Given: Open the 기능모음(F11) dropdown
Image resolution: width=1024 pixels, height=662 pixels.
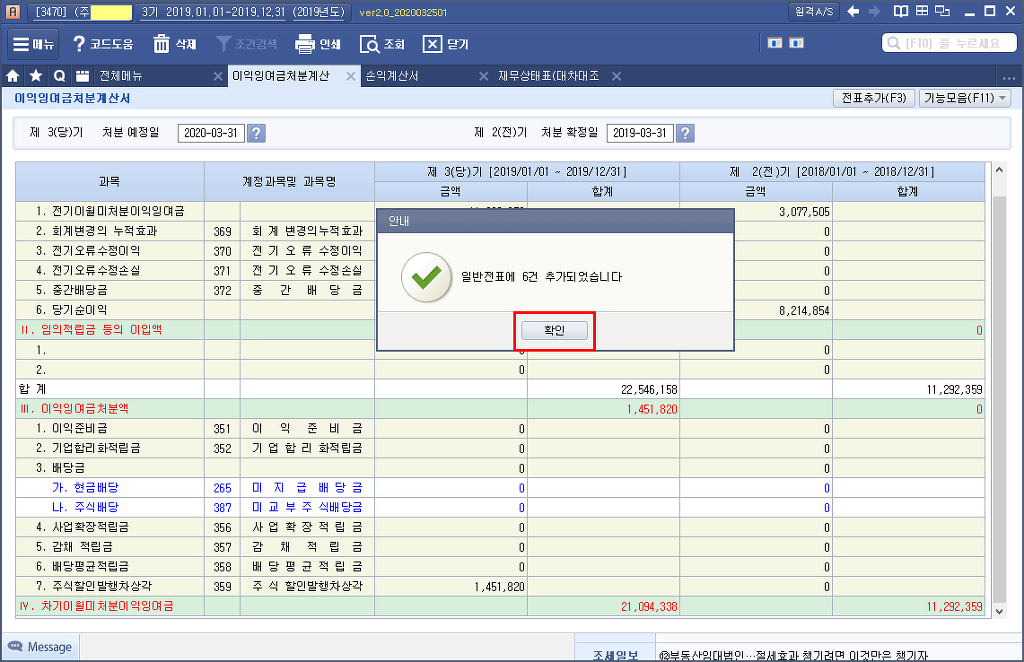Looking at the screenshot, I should 965,98.
